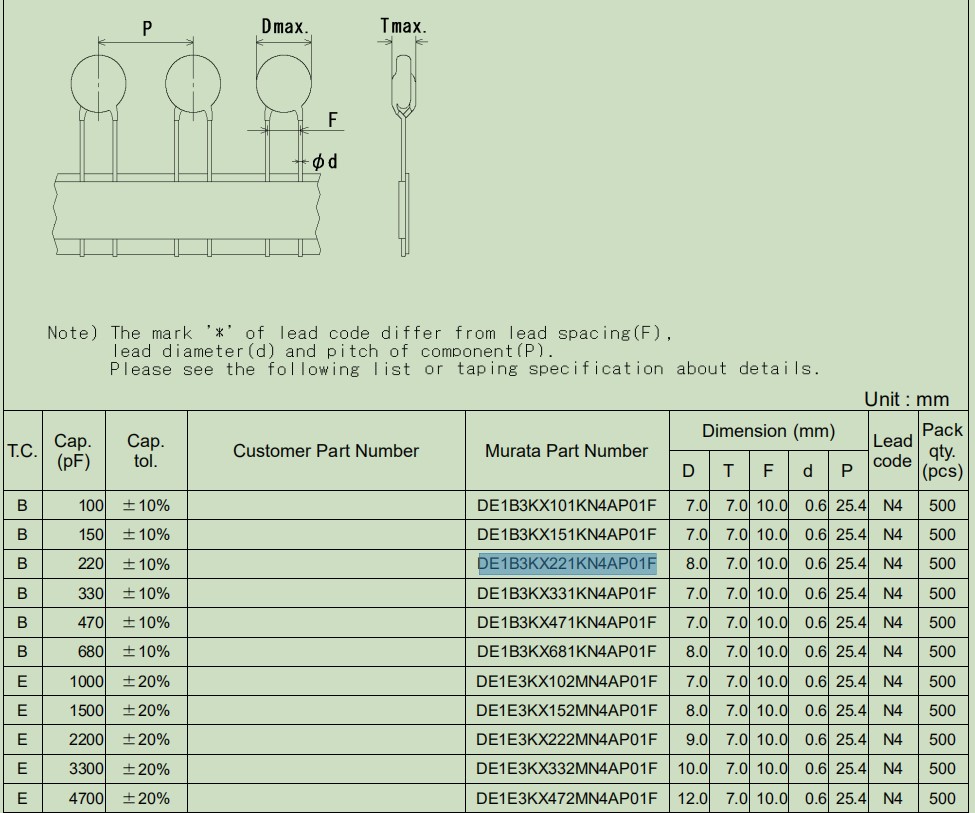Click the 'Cap. tol.' column header
The height and width of the screenshot is (813, 975).
point(146,451)
